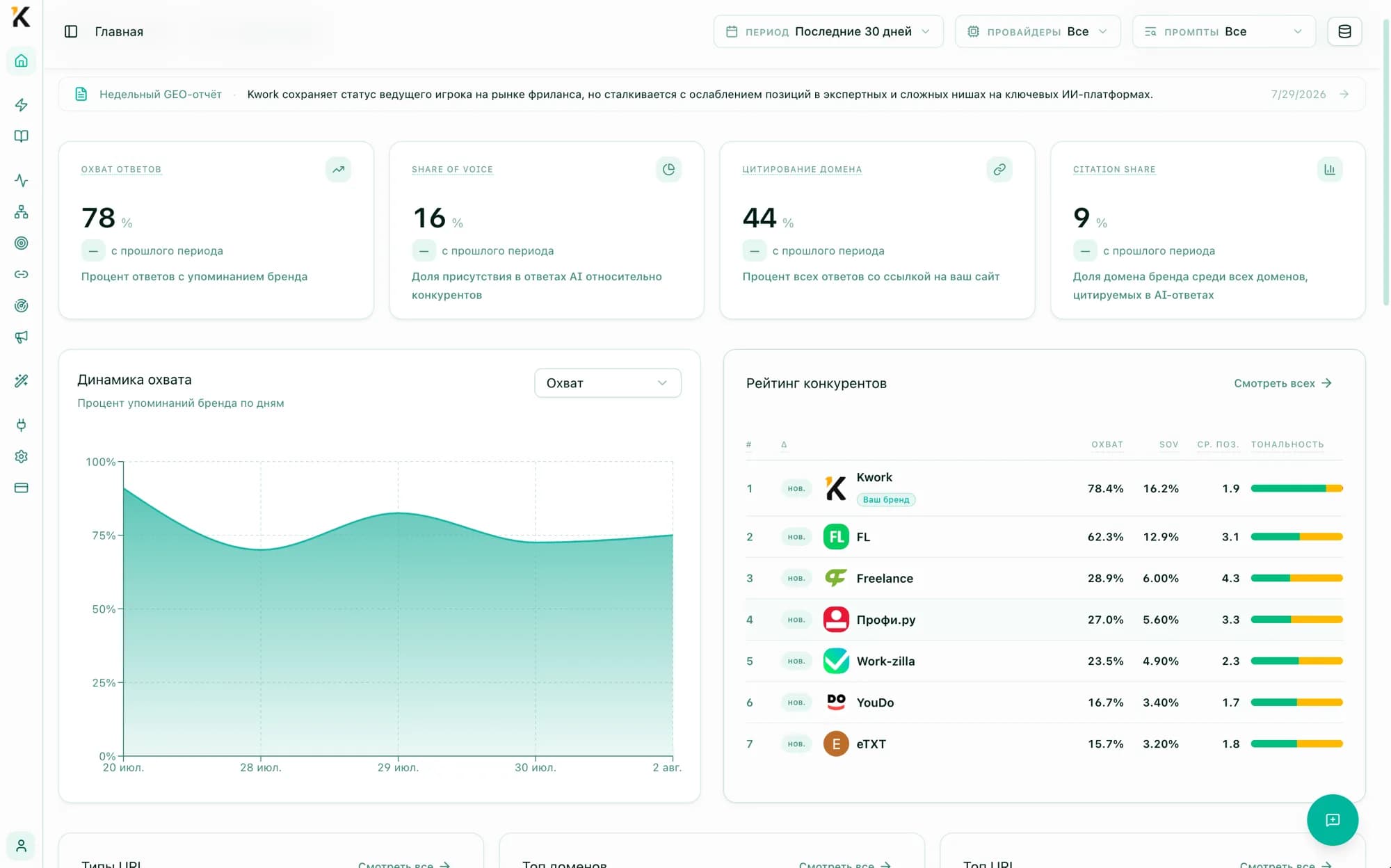Image resolution: width=1391 pixels, height=868 pixels.
Task: Select the Профи.ру competitor row name
Action: [x=885, y=620]
